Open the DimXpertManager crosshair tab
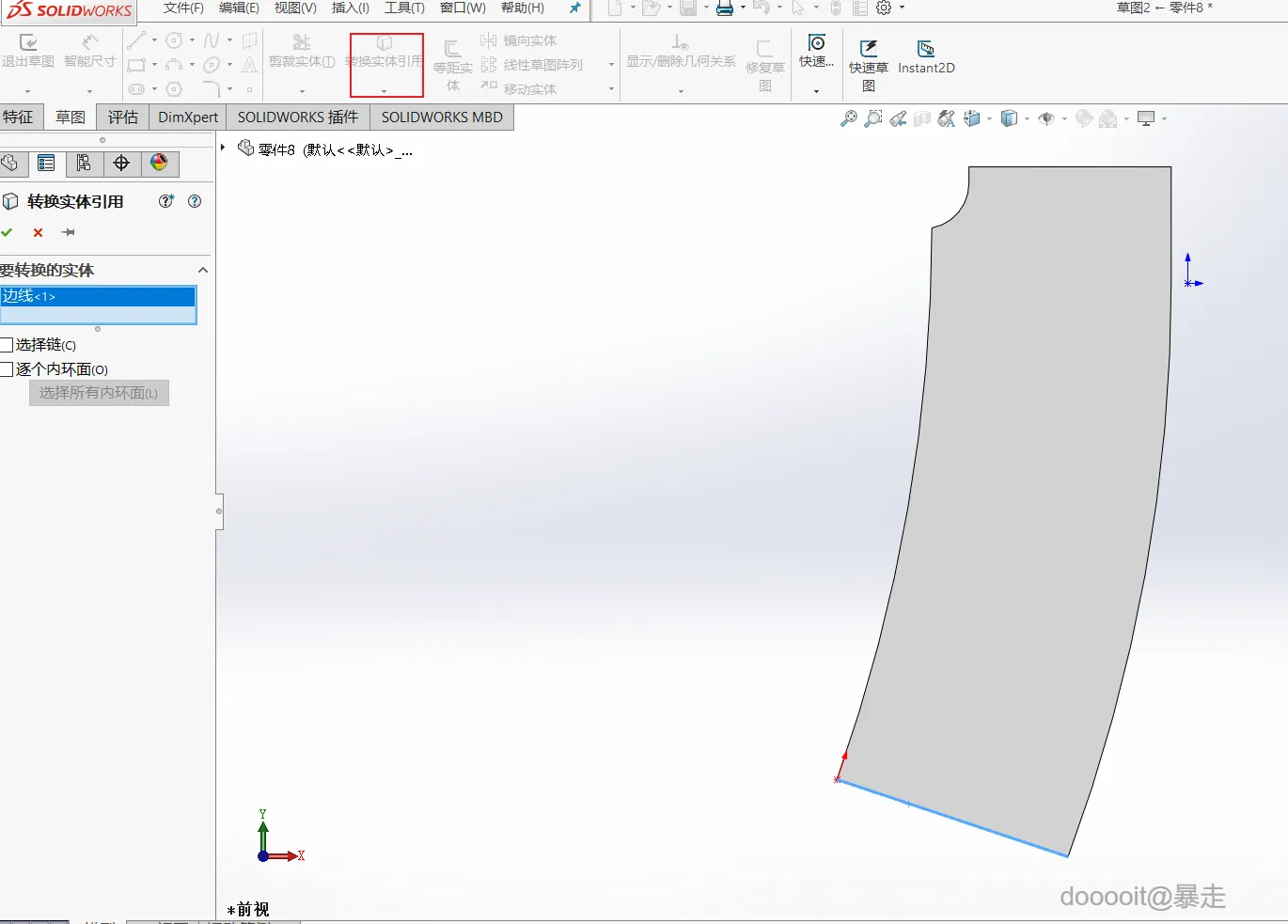The height and width of the screenshot is (924, 1288). (121, 164)
